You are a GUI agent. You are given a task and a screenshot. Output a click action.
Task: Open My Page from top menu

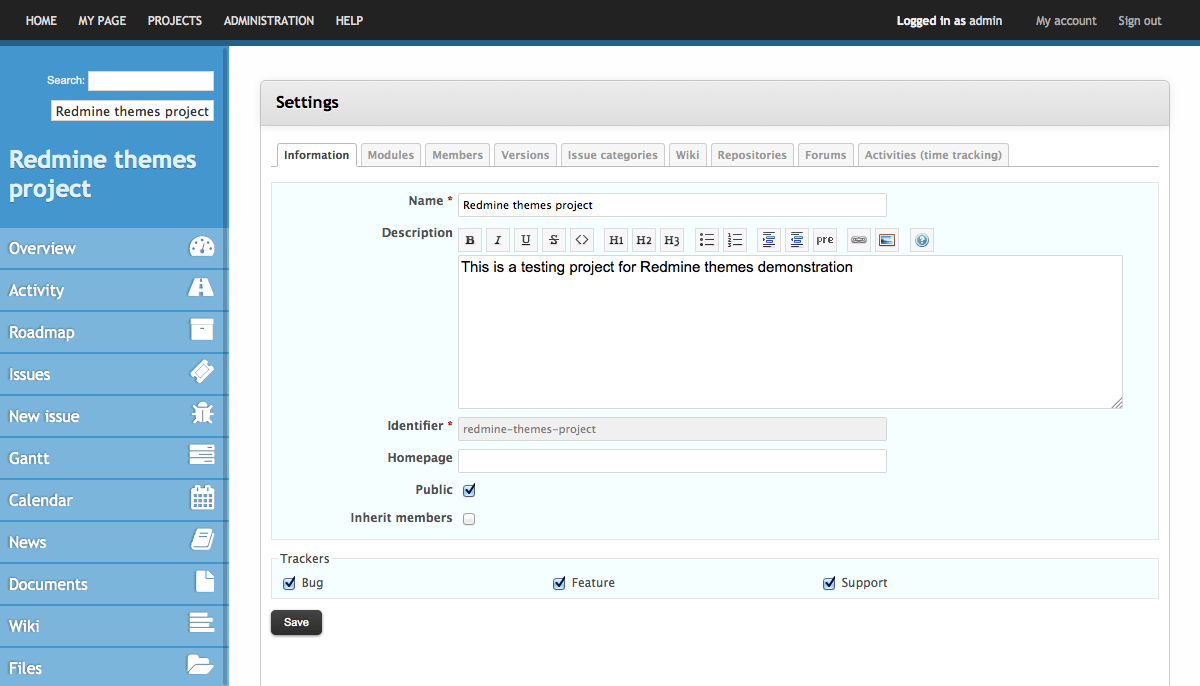click(102, 20)
